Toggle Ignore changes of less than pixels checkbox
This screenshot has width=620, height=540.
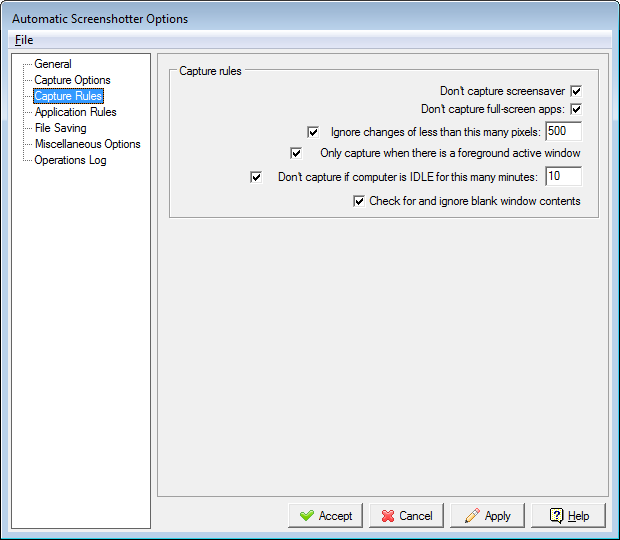[x=313, y=132]
